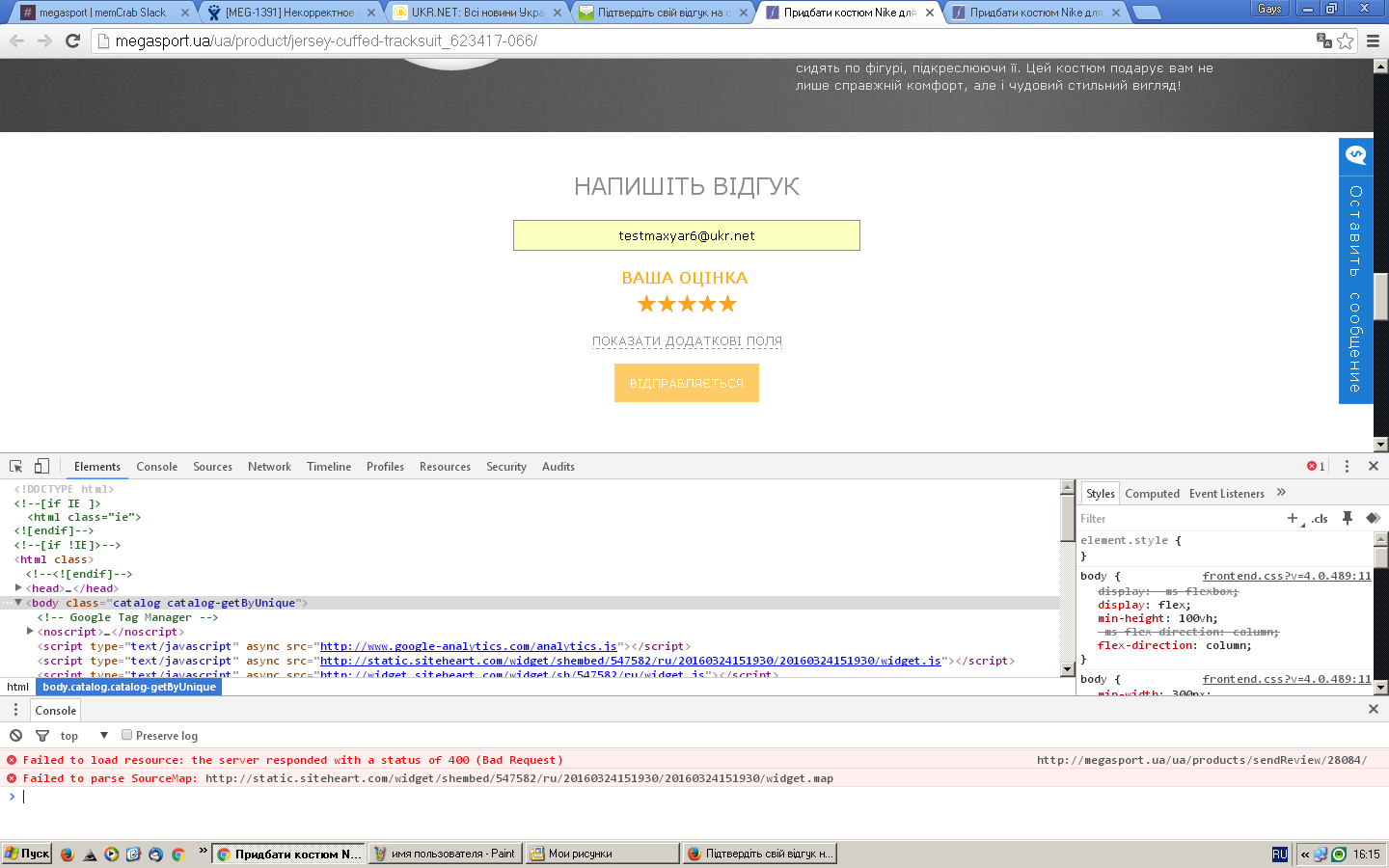Open the DevTools three-dot menu
Image resolution: width=1389 pixels, height=868 pixels.
1347,466
